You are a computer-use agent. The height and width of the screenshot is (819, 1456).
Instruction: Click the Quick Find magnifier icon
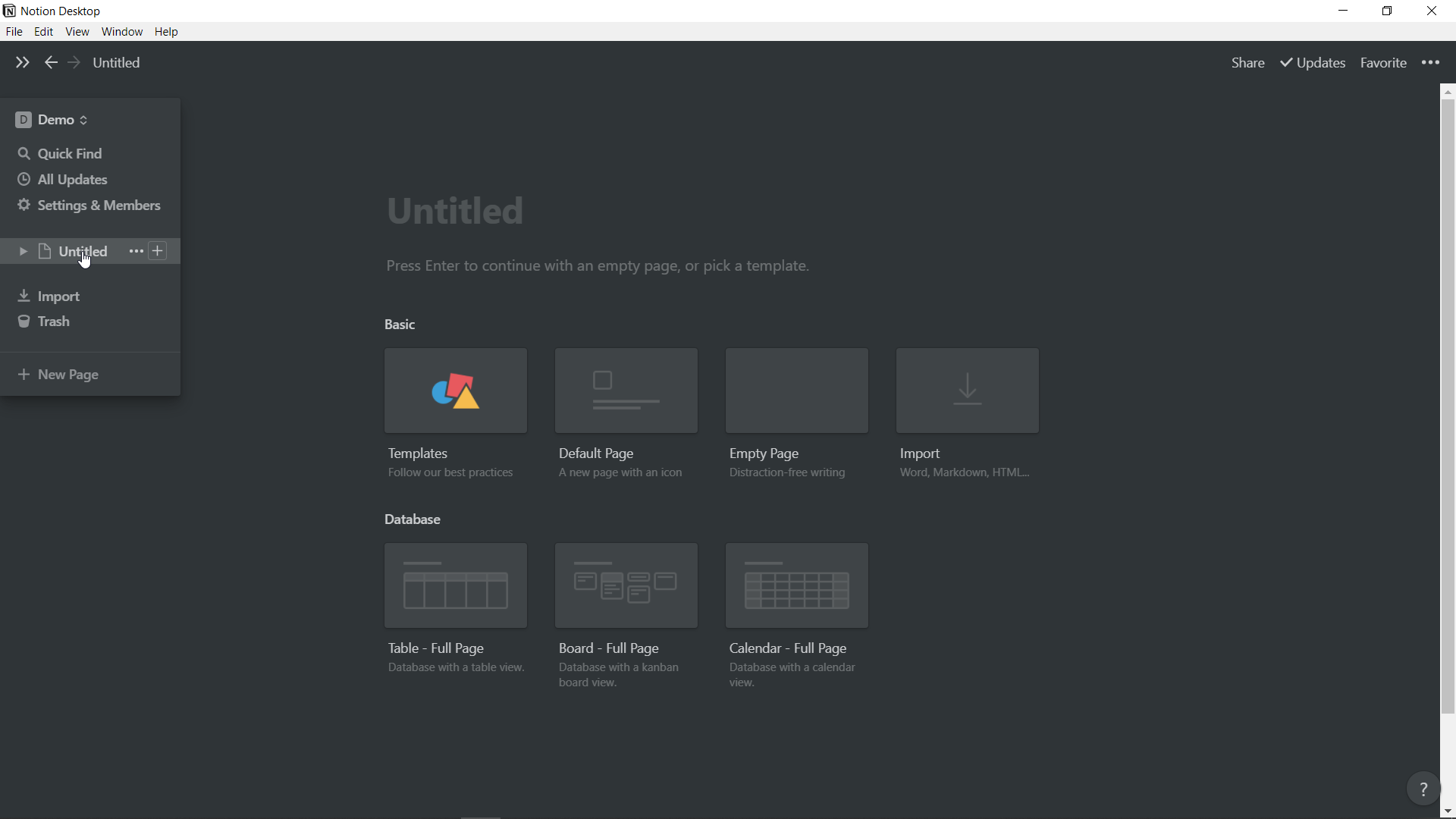24,154
